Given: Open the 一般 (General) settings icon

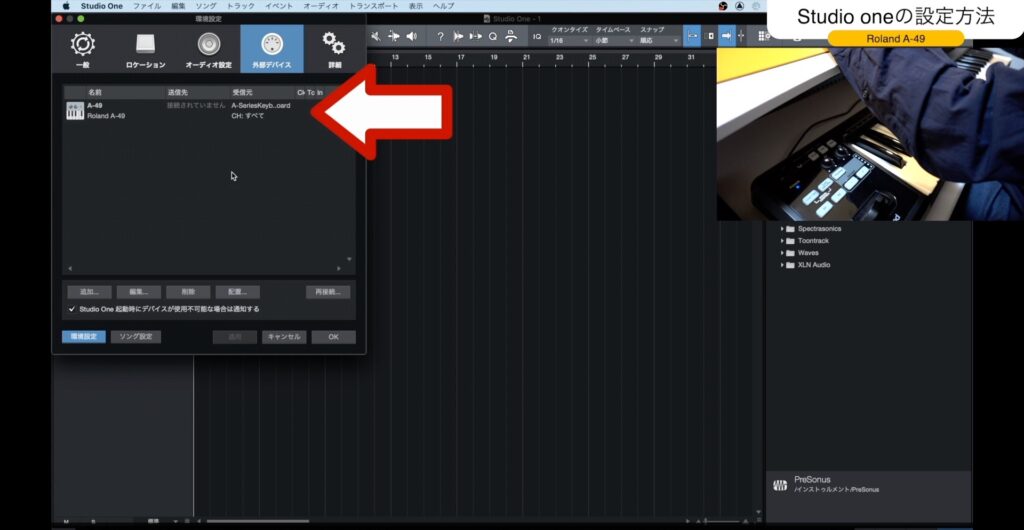Looking at the screenshot, I should (x=82, y=45).
